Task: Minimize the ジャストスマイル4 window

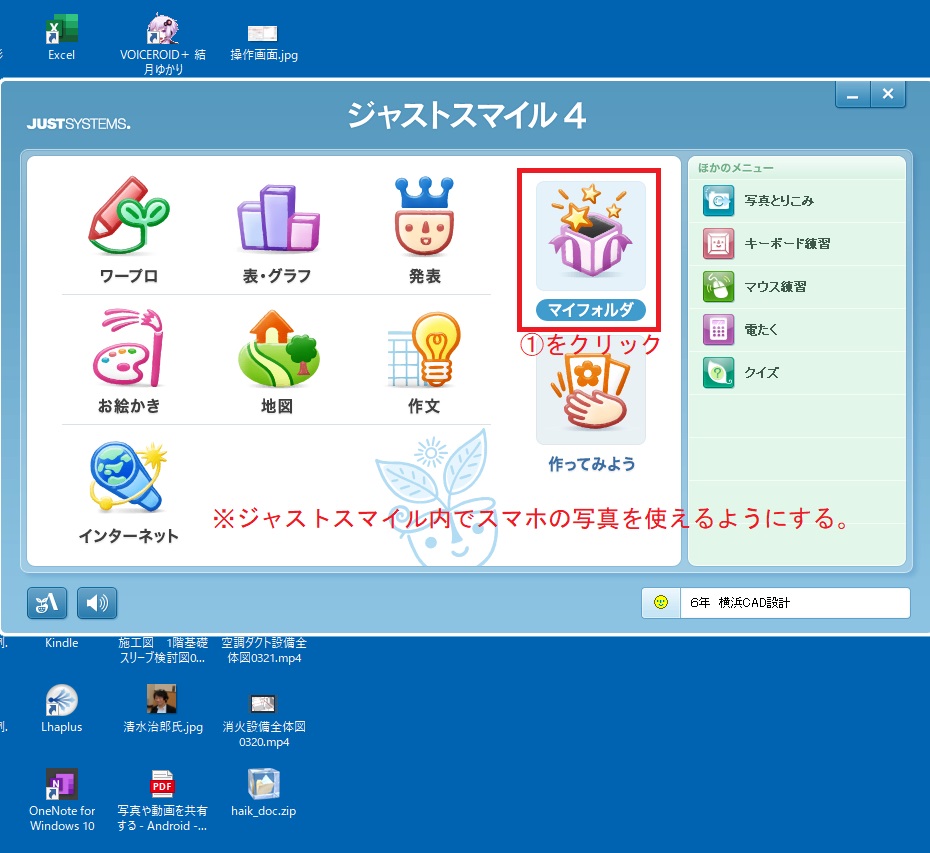Action: [x=853, y=94]
